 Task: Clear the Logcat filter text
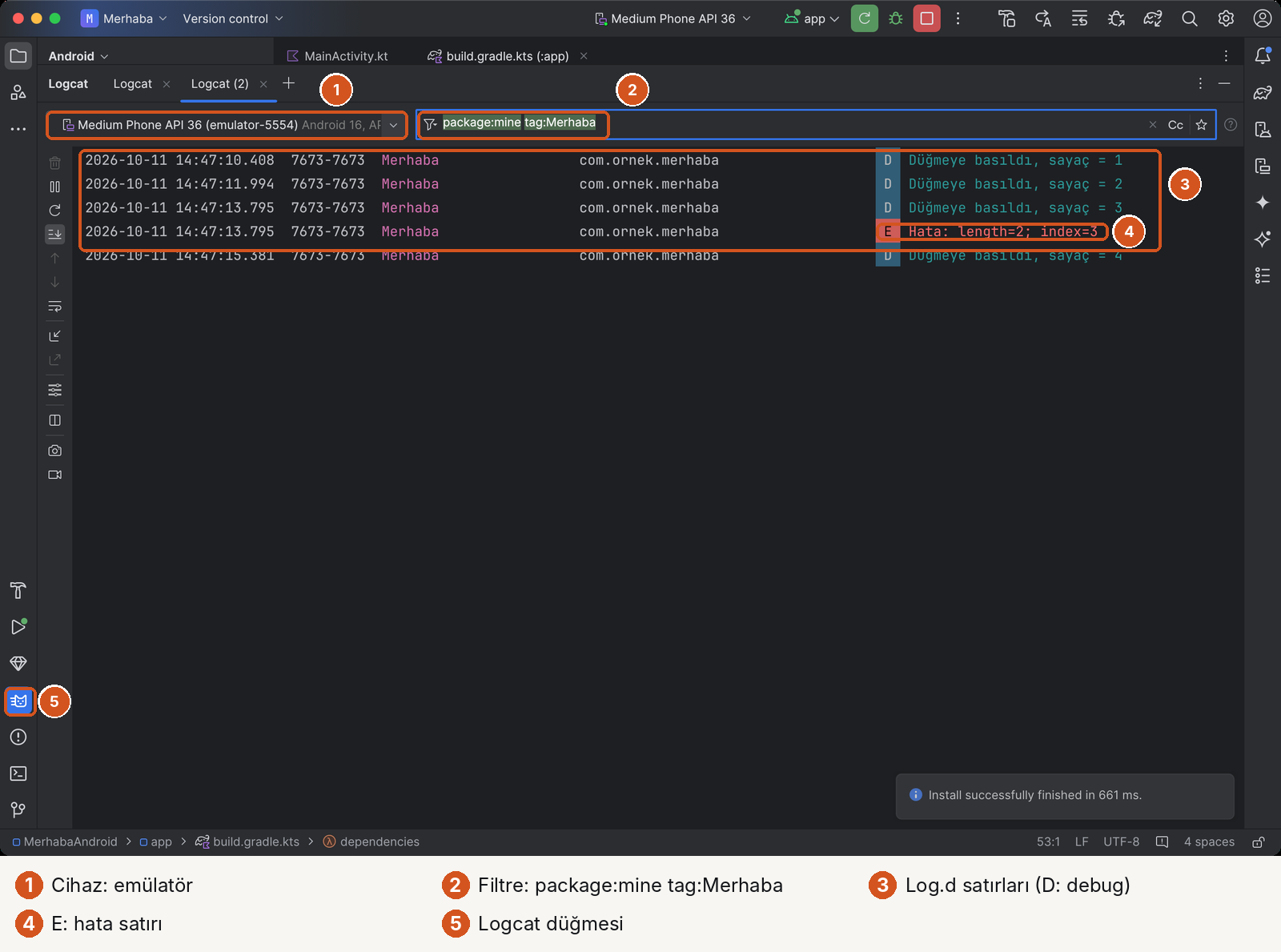coord(1153,125)
